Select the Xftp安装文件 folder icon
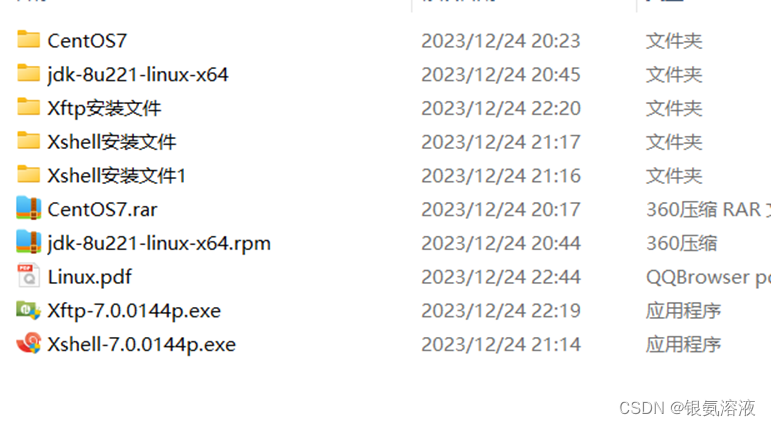This screenshot has width=771, height=426. click(29, 107)
